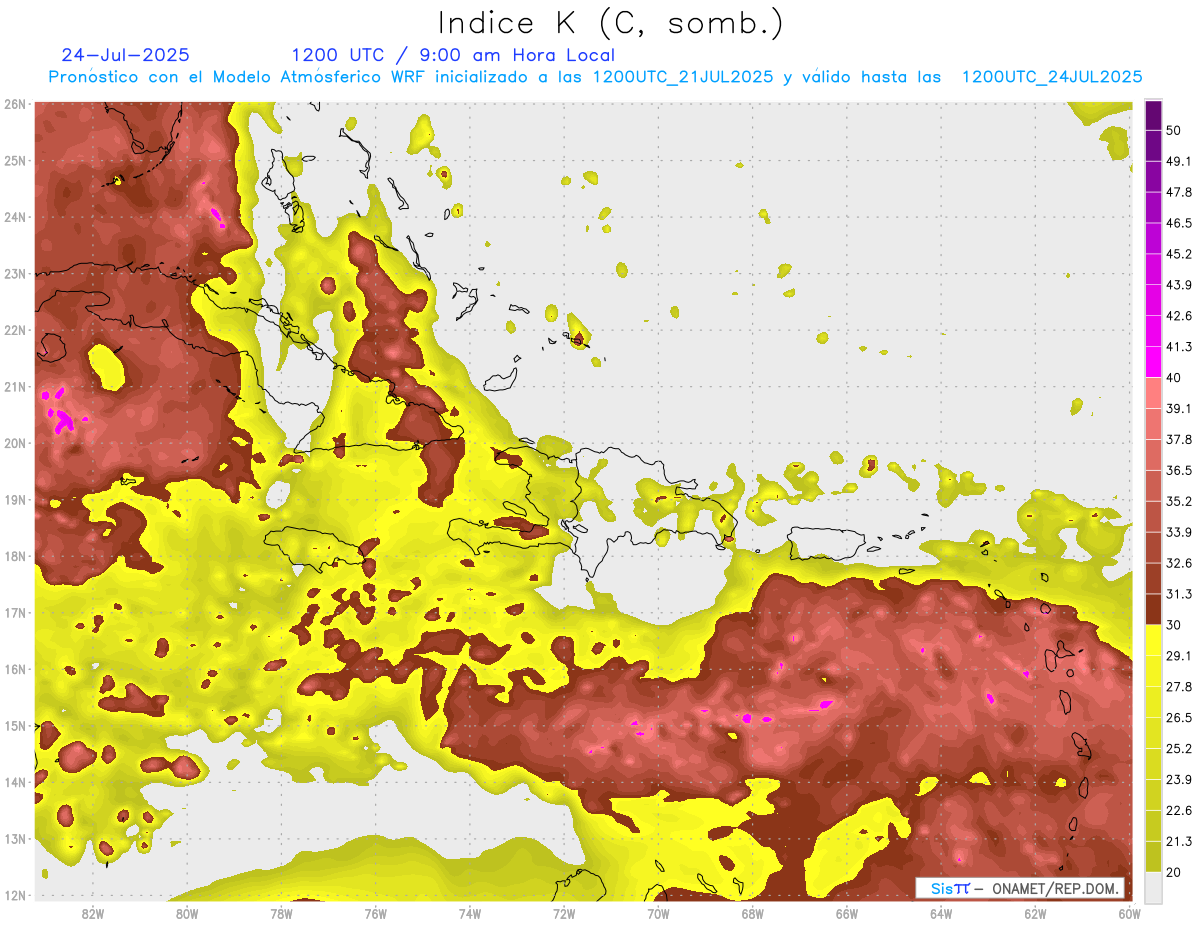Click colorbar value '31.3'
This screenshot has height=927, width=1200.
point(1179,594)
